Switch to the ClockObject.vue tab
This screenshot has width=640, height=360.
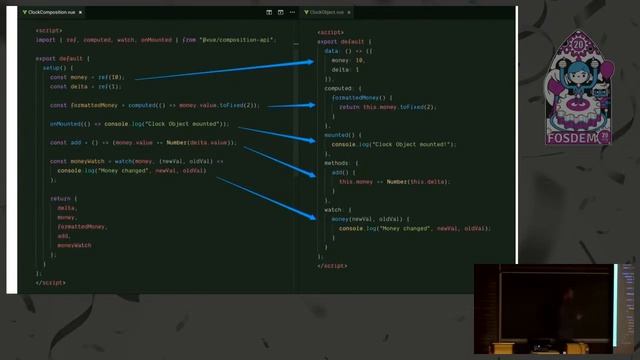(x=328, y=13)
